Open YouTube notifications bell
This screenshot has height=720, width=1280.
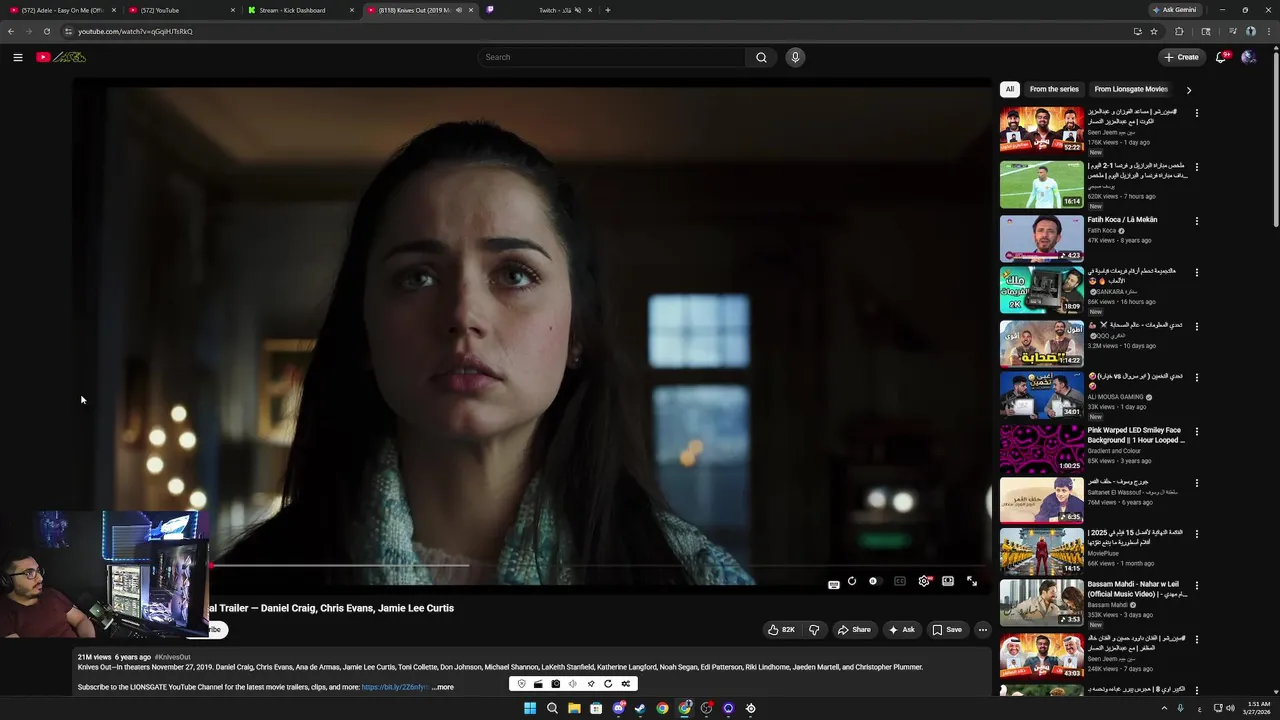coord(1220,57)
